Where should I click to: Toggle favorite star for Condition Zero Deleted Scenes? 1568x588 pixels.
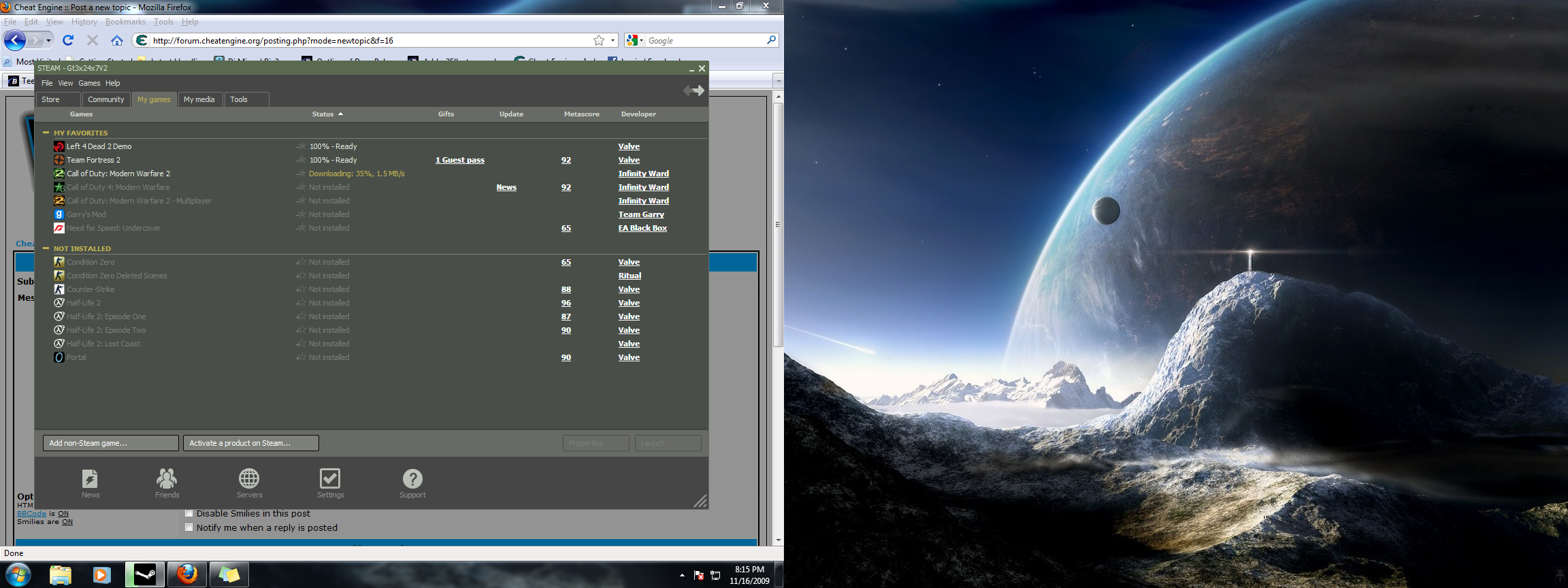[301, 276]
